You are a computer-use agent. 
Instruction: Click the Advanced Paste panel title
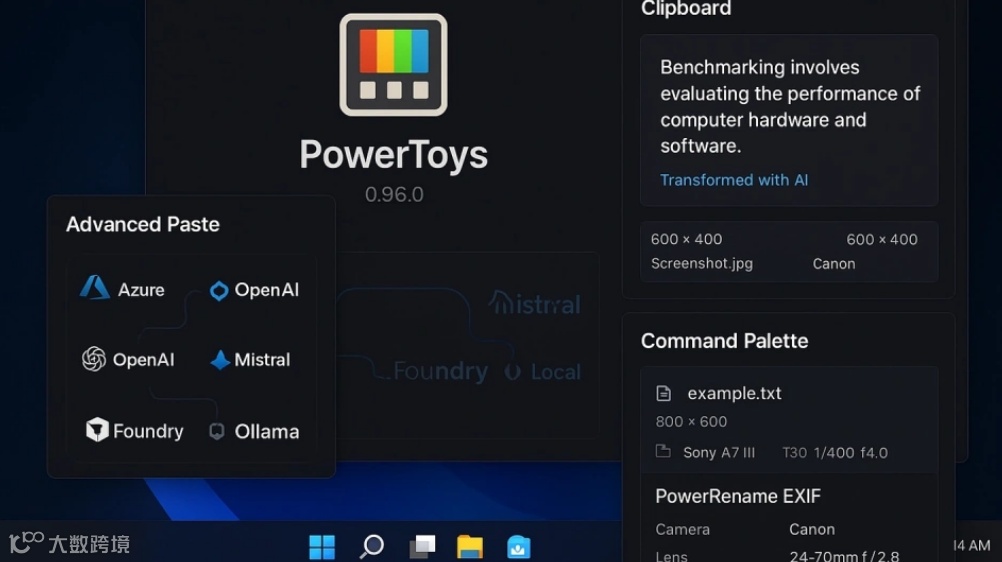pyautogui.click(x=143, y=224)
